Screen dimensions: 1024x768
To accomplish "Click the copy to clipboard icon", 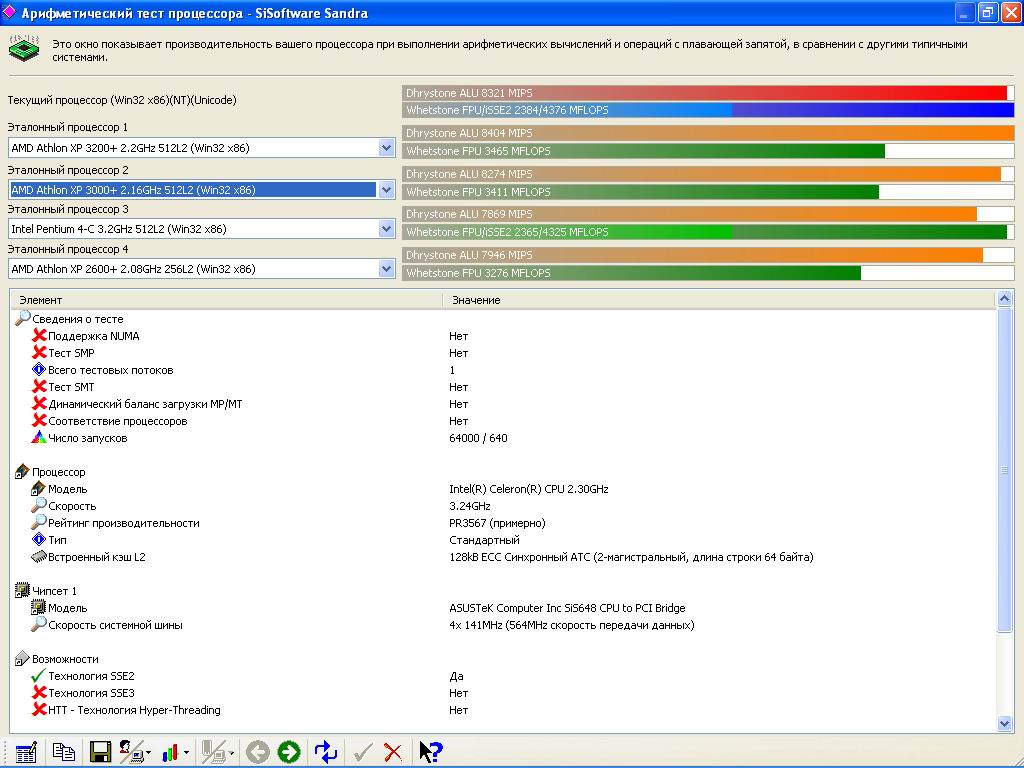I will coord(63,752).
